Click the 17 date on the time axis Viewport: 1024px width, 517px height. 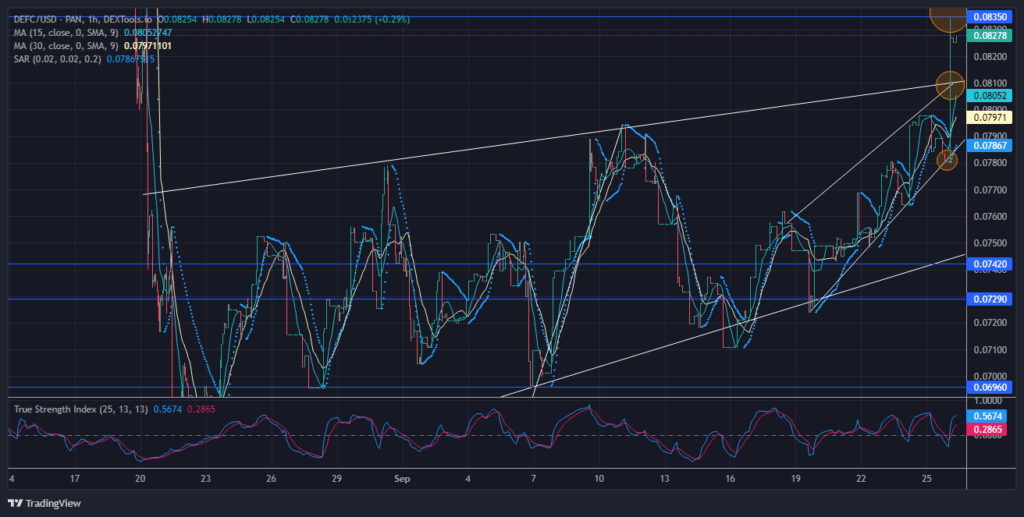coord(74,478)
